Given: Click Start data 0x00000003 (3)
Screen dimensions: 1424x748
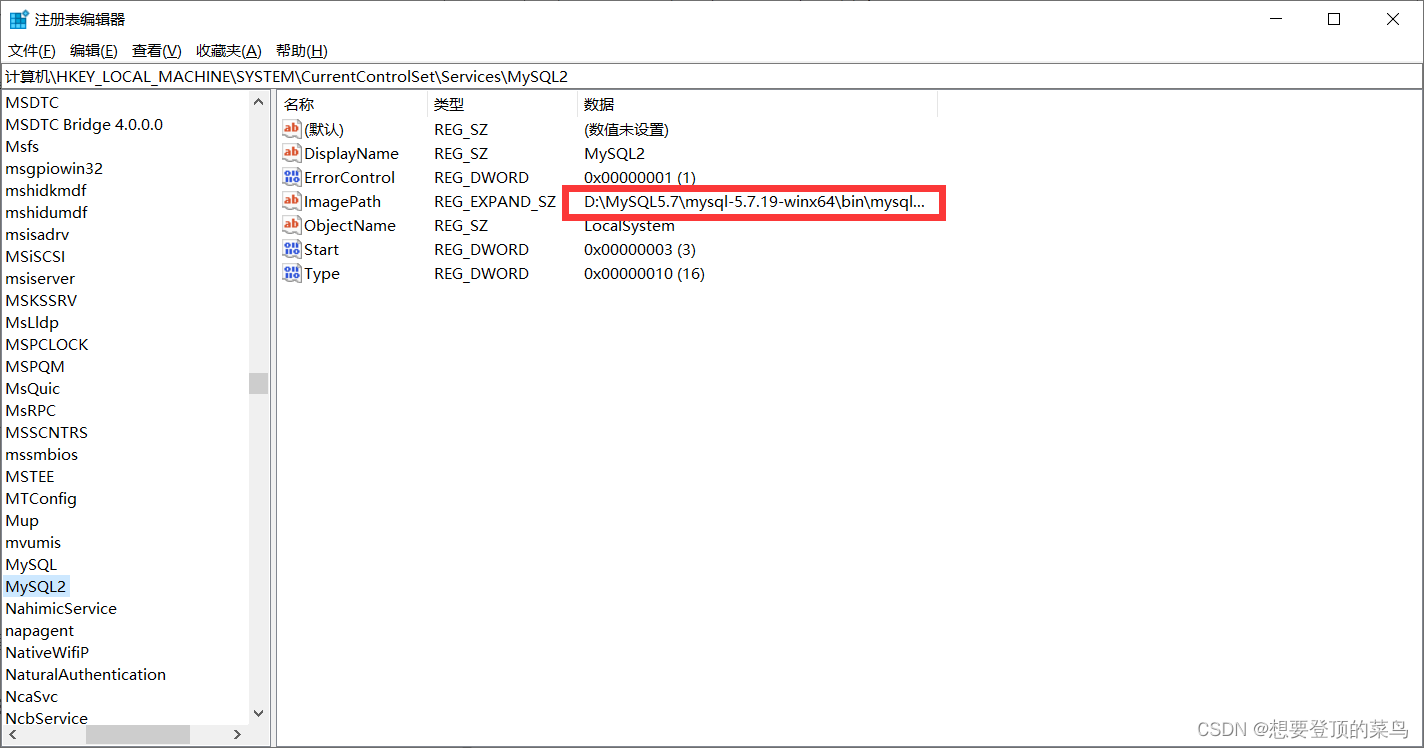Looking at the screenshot, I should pos(640,249).
